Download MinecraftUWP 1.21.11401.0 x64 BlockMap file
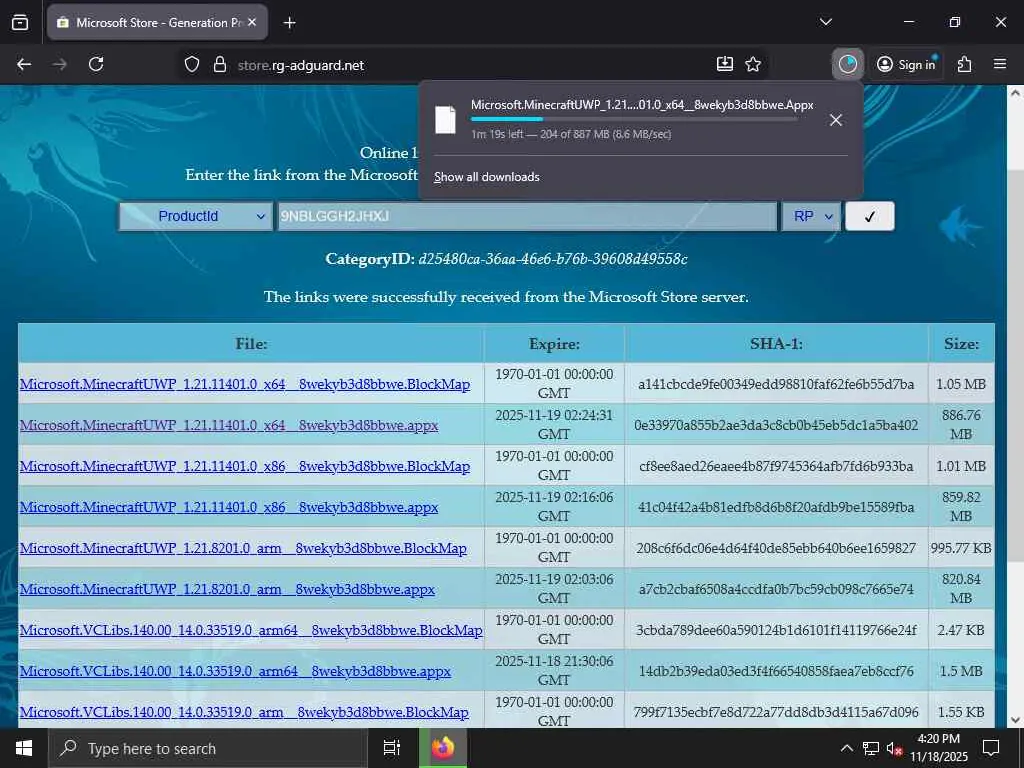The height and width of the screenshot is (768, 1024). pos(245,384)
